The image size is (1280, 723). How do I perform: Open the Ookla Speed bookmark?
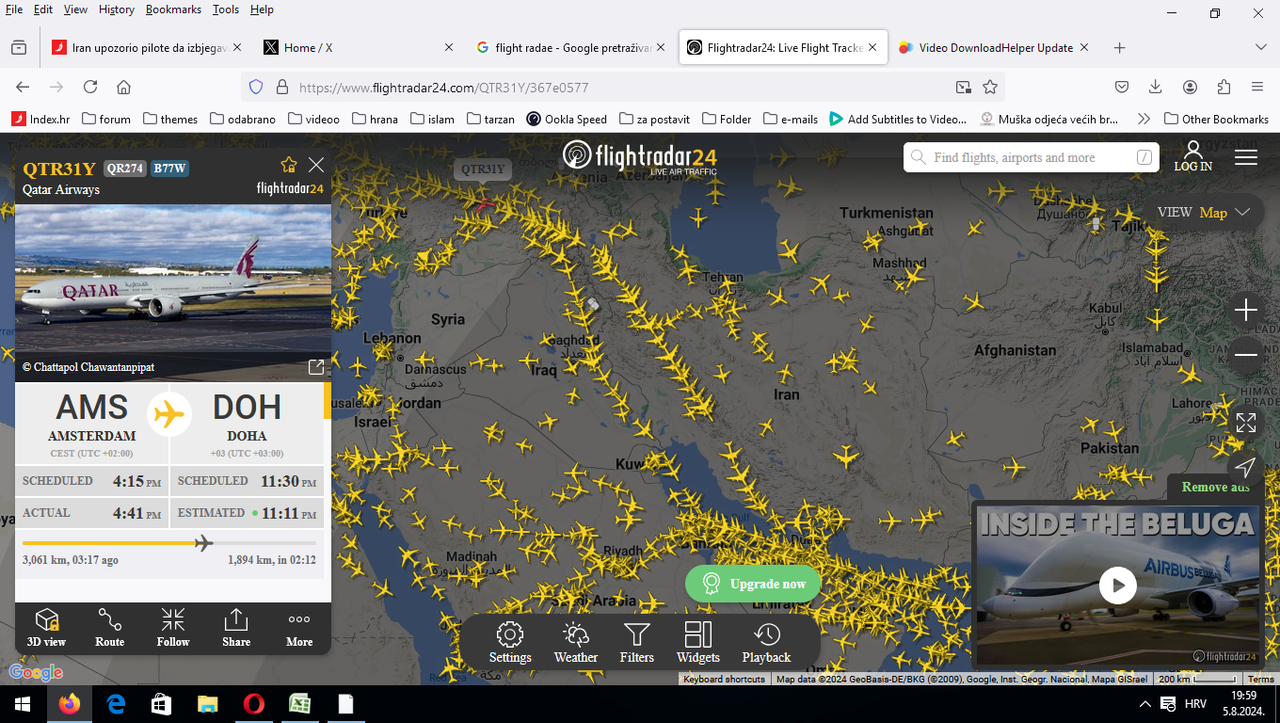tap(567, 118)
